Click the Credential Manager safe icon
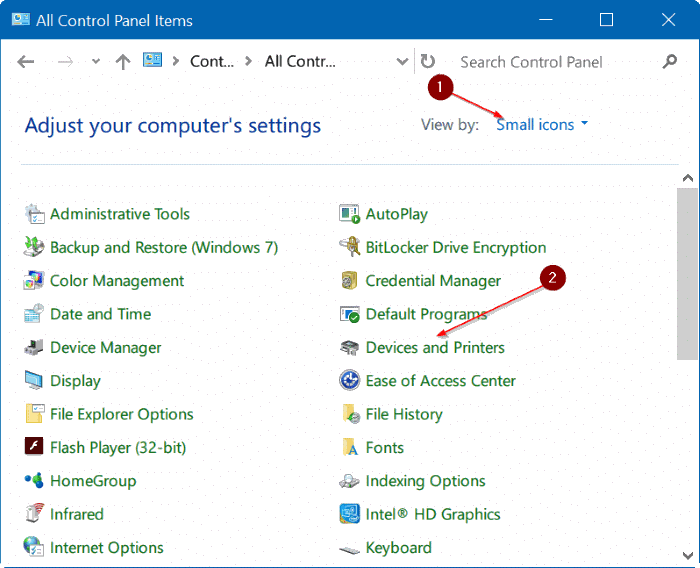 pyautogui.click(x=350, y=281)
